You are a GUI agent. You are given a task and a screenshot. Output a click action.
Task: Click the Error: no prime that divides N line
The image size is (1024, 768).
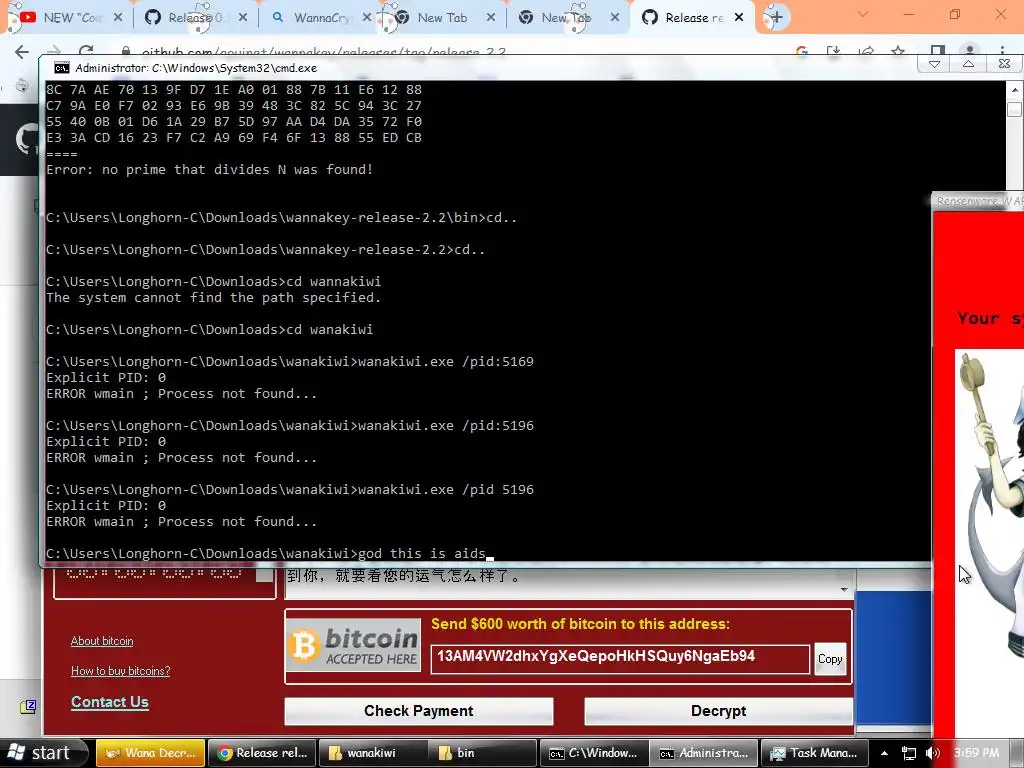click(210, 170)
